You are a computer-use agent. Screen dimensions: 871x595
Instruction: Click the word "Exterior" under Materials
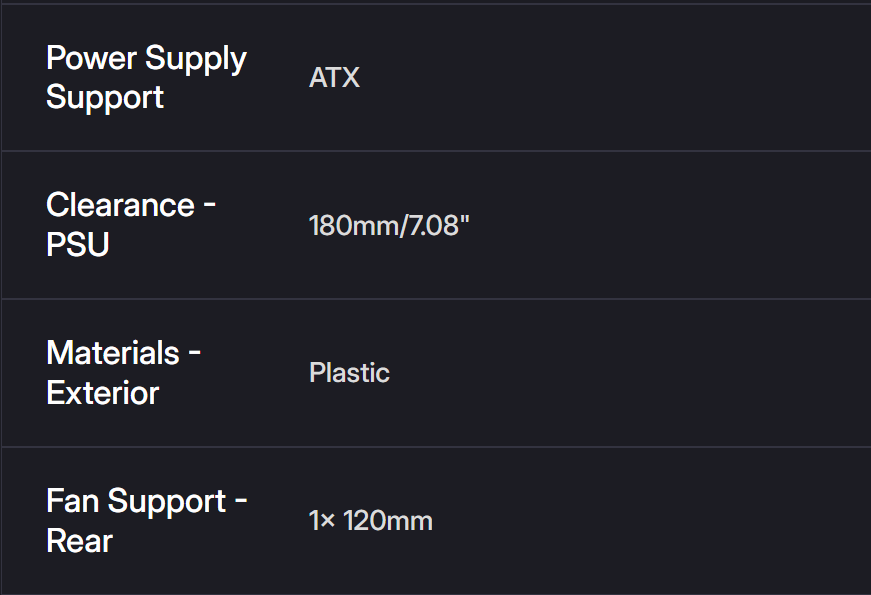click(x=102, y=393)
